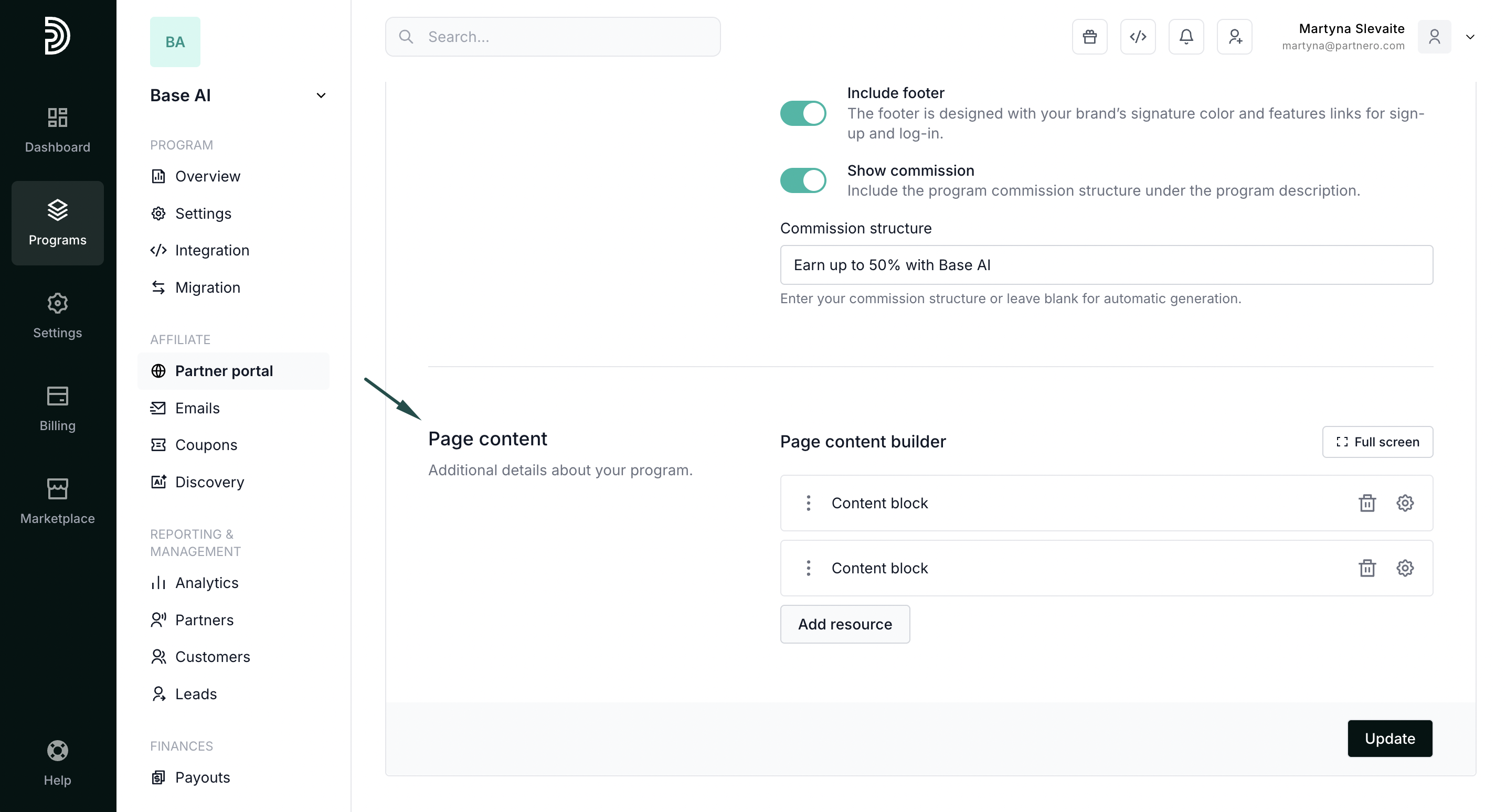
Task: Click the BA program avatar
Action: [x=175, y=42]
